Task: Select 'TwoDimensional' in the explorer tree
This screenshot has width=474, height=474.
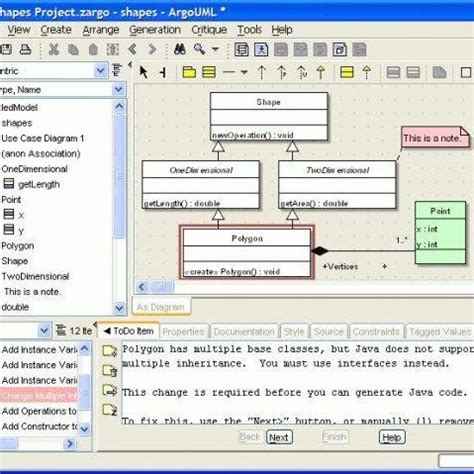Action: [x=35, y=276]
